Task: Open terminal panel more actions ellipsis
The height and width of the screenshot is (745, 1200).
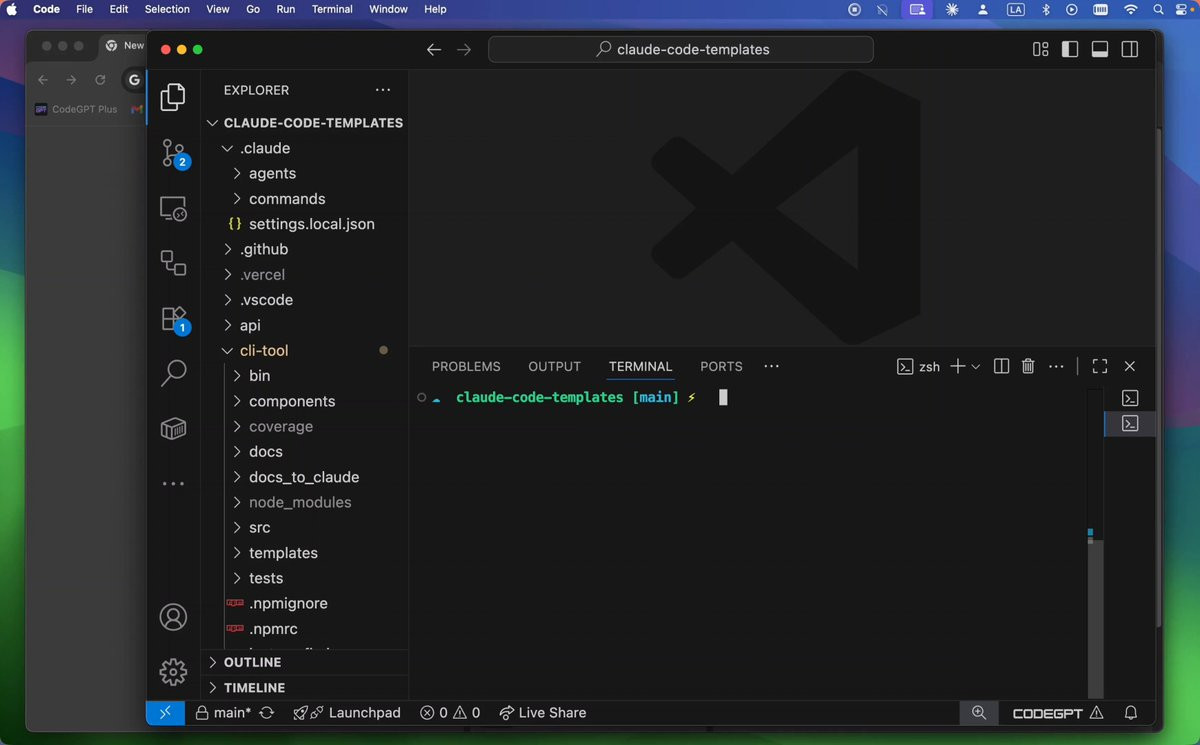Action: [1056, 366]
